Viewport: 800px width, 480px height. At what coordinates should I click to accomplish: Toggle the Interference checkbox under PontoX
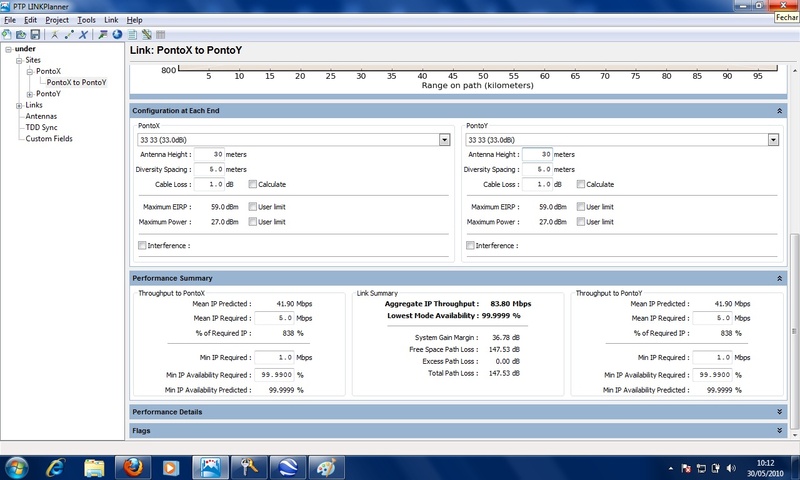(142, 245)
